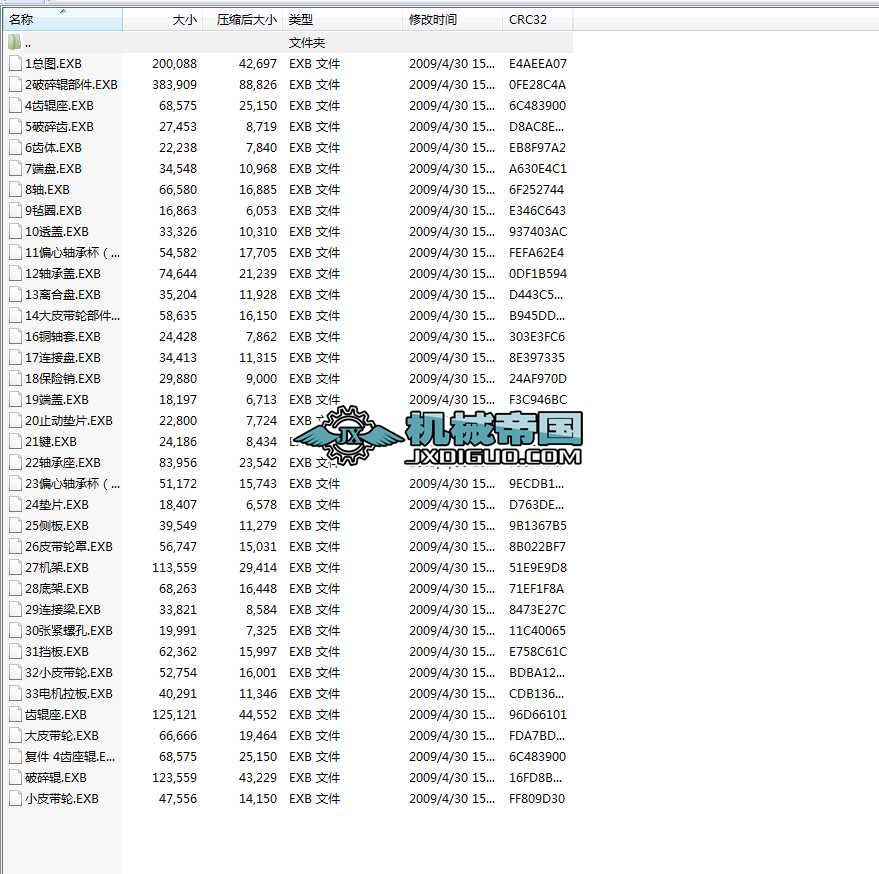
Task: Sort by the 修改时间 column header
Action: point(453,20)
